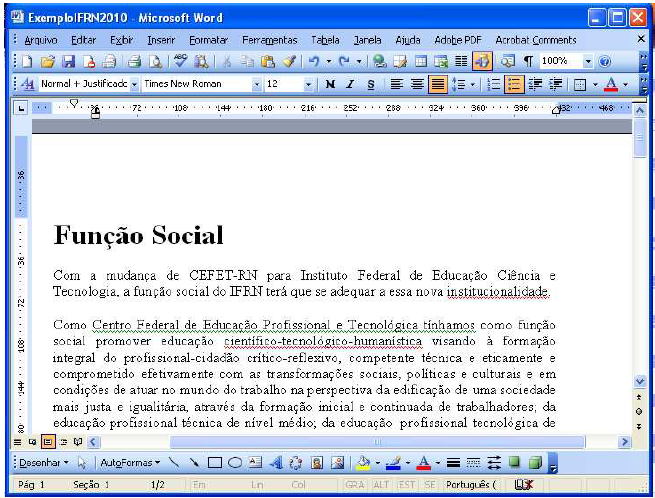Viewport: 655px width, 498px height.
Task: Open spelling status book icon in status bar
Action: coord(524,485)
